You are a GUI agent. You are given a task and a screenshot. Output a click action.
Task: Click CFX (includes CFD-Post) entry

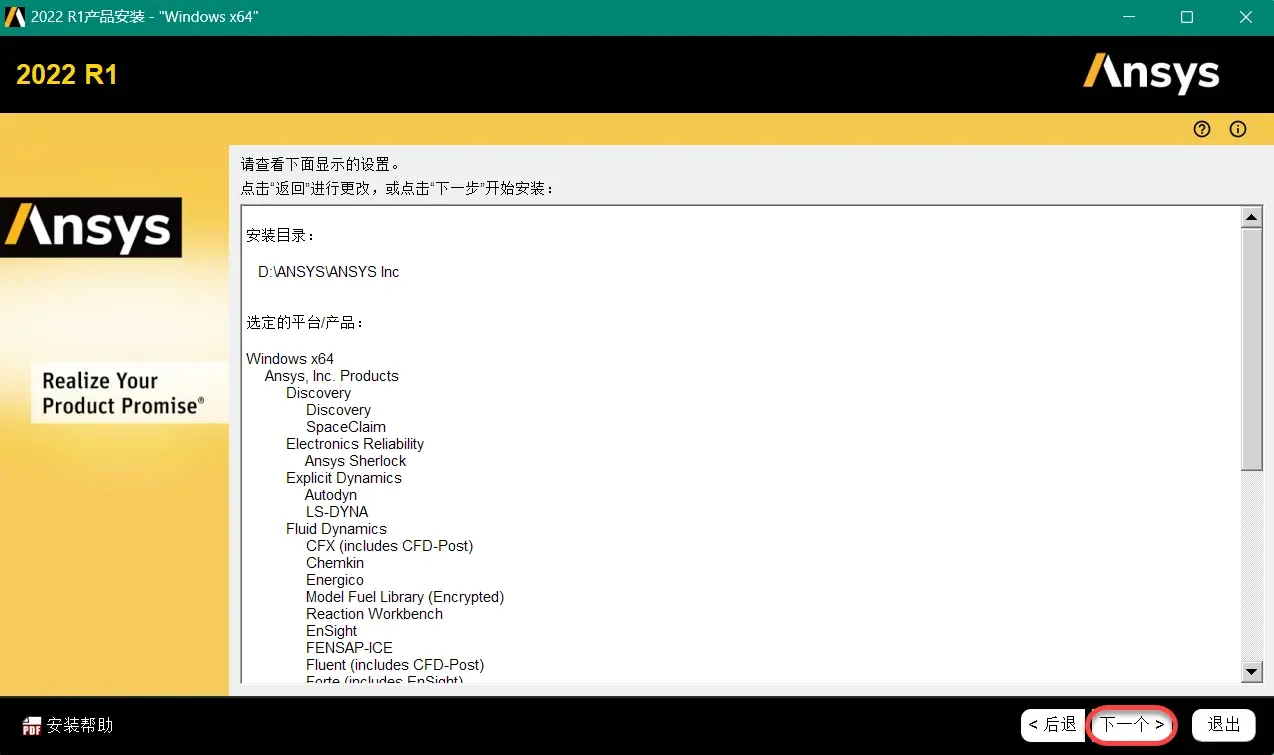click(x=390, y=546)
